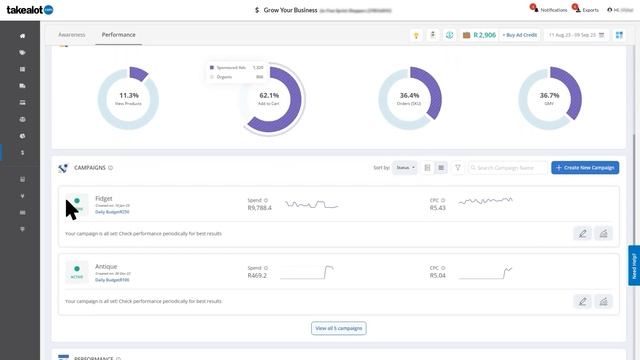Screen dimensions: 640x360
Task: Click Buy Ad Credit button
Action: pos(520,35)
